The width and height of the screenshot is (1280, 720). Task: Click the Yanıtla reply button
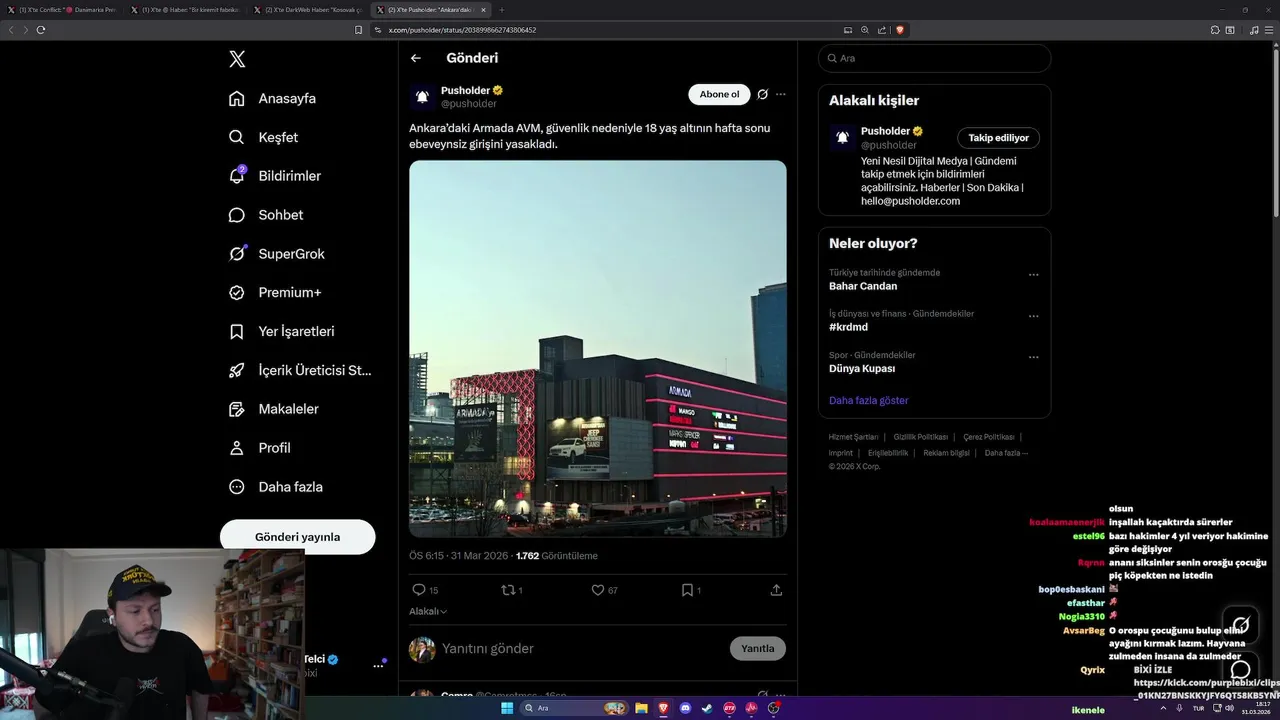pos(758,648)
